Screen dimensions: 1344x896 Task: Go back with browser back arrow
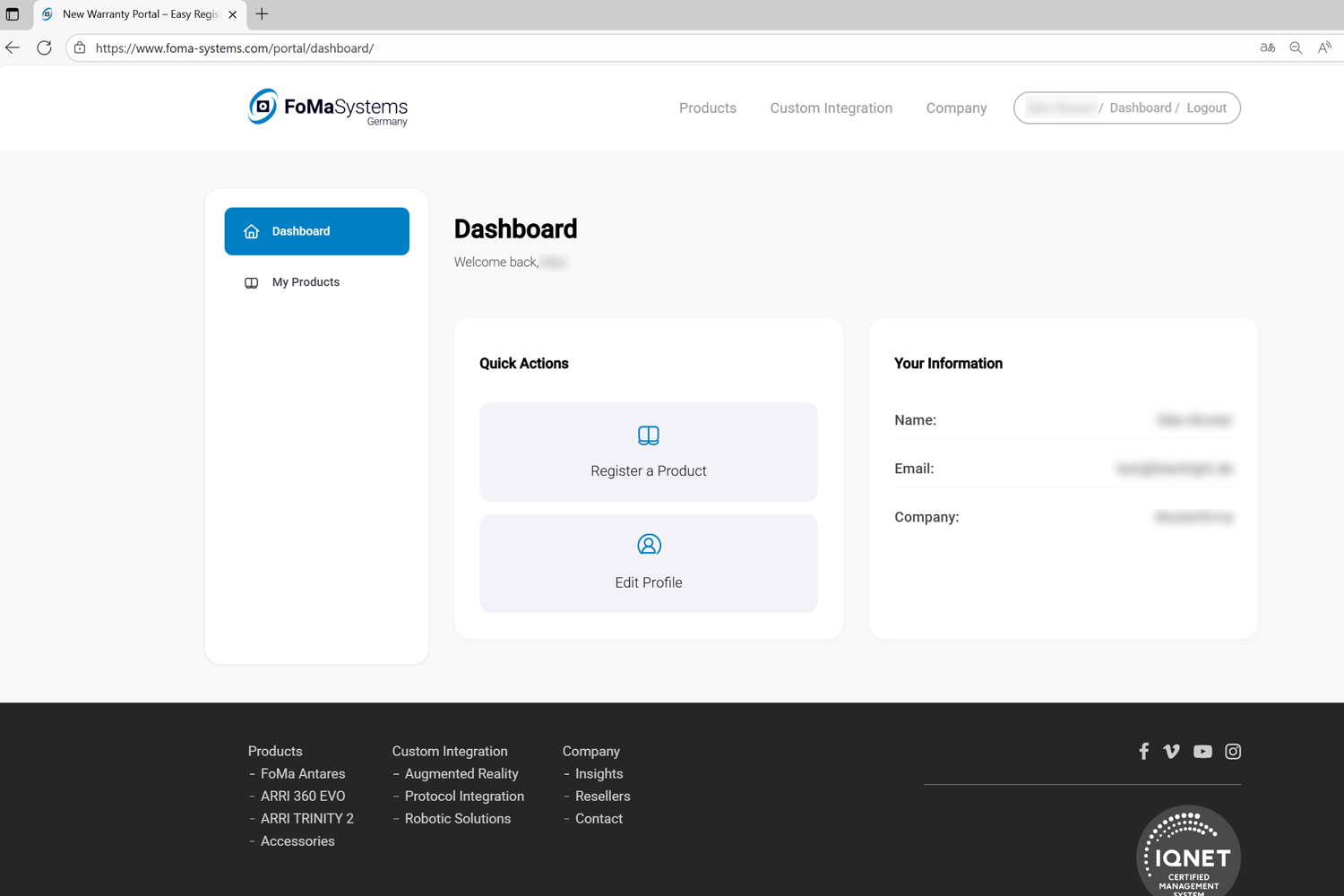[13, 47]
